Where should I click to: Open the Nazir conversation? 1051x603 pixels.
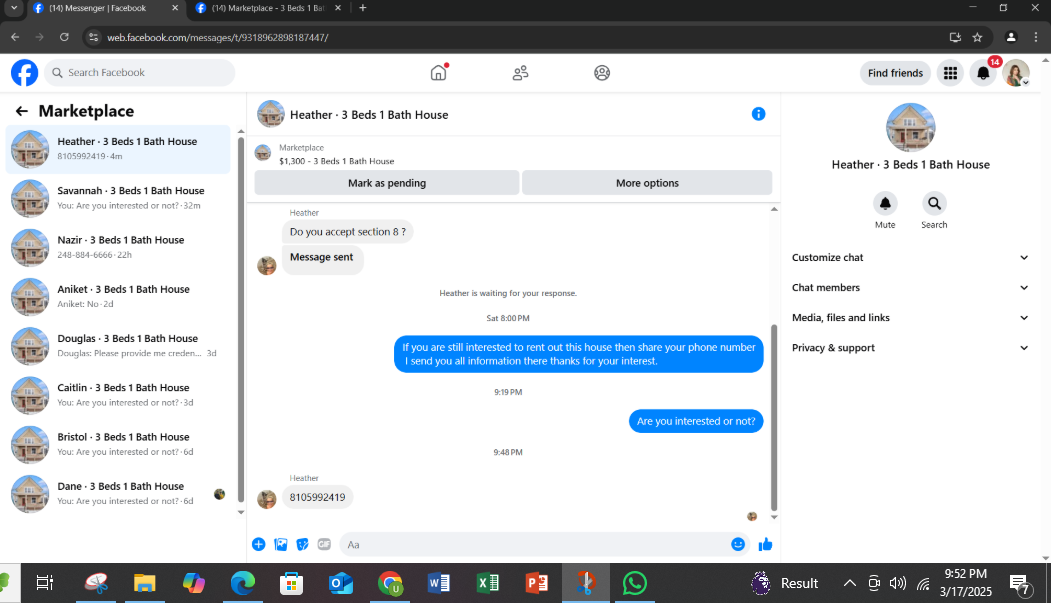tap(118, 247)
